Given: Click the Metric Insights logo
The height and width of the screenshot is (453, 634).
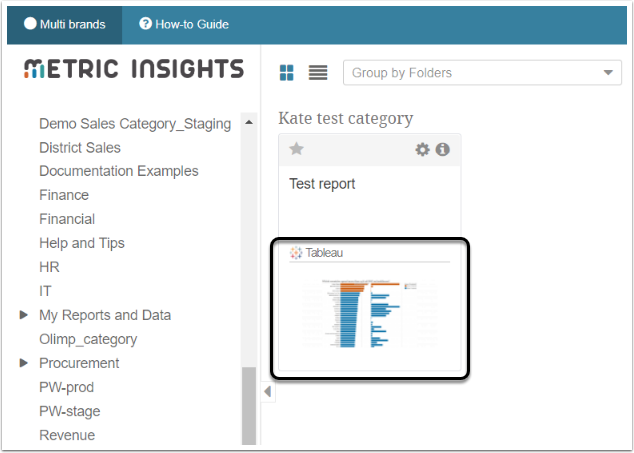Looking at the screenshot, I should pos(133,69).
